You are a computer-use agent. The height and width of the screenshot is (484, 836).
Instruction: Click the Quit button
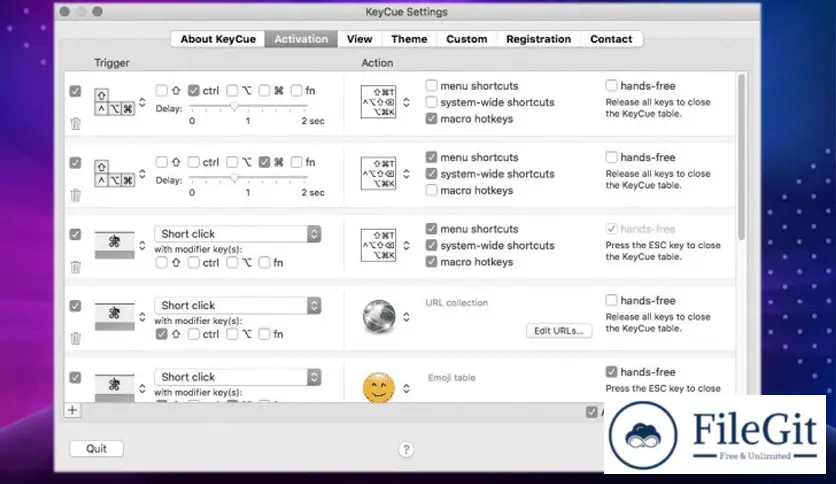pos(97,448)
